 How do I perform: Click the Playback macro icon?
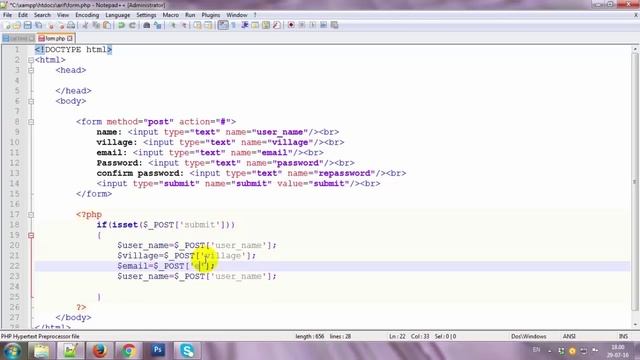313,25
